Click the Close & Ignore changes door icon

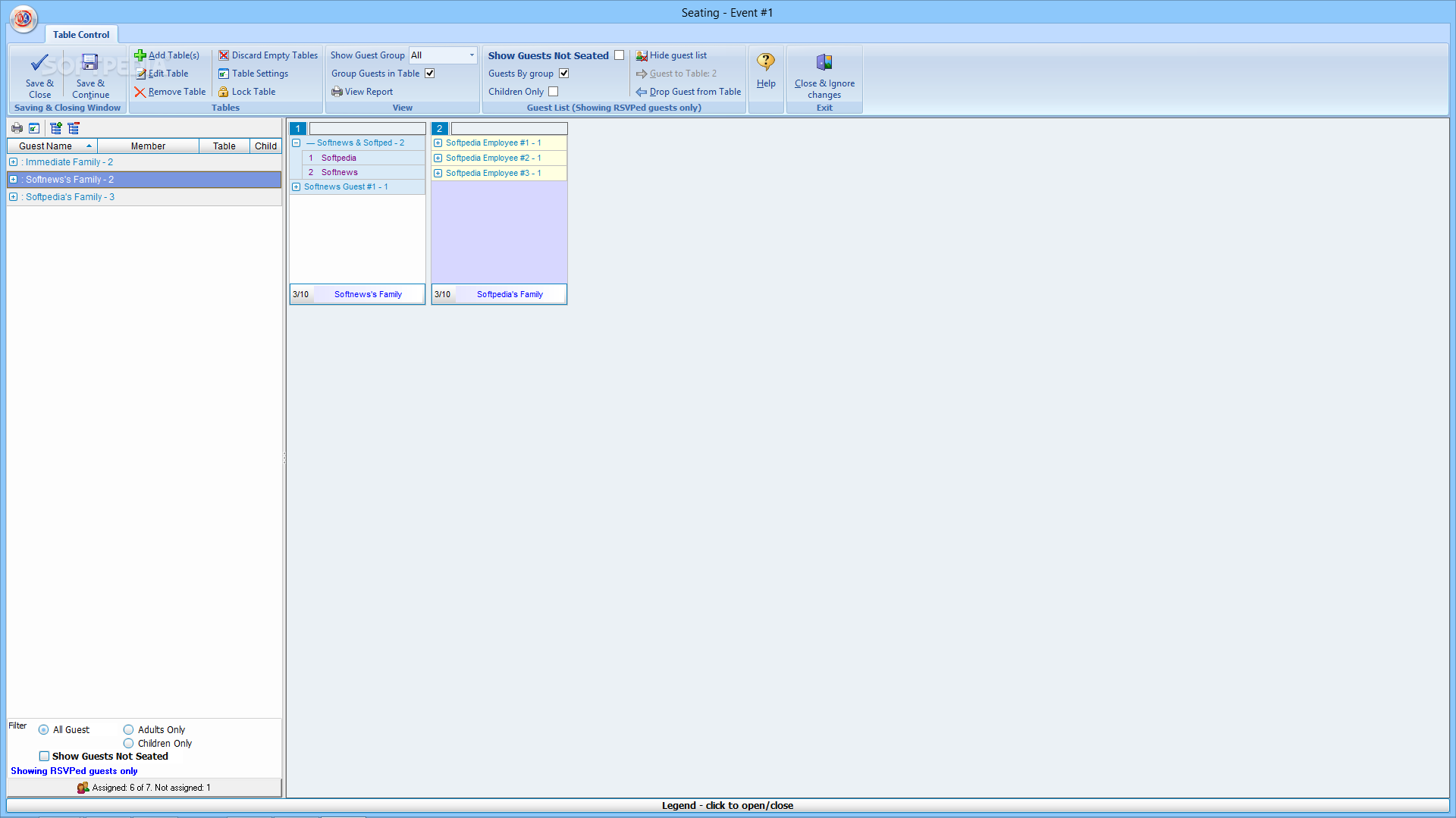coord(824,62)
